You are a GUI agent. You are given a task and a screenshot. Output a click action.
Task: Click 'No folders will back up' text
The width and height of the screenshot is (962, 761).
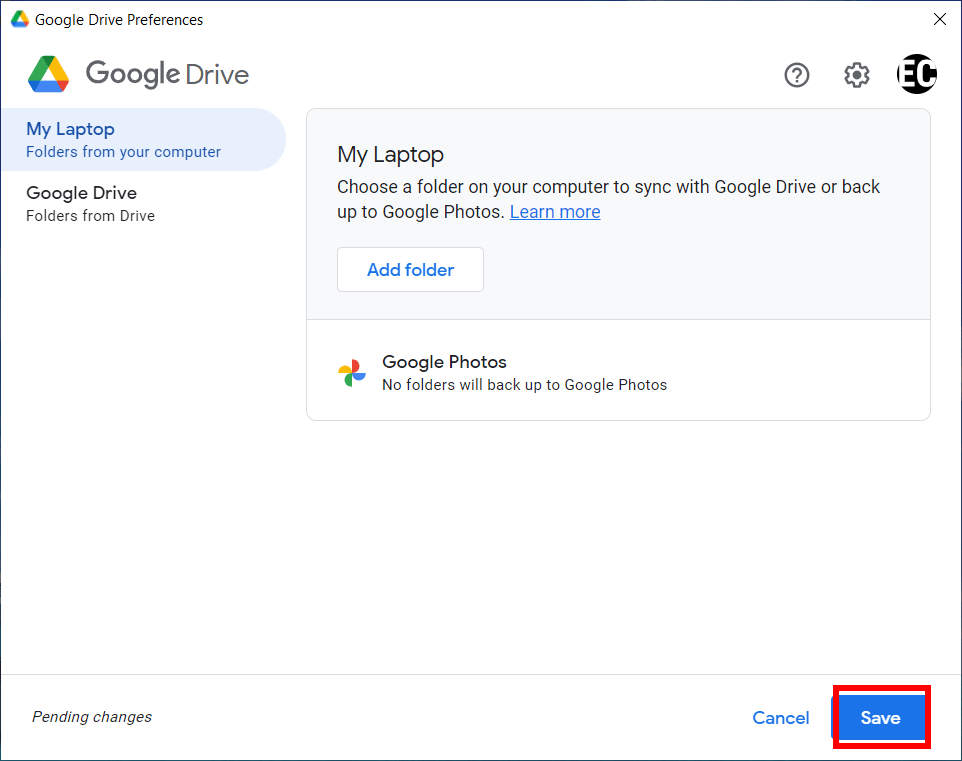tap(524, 384)
